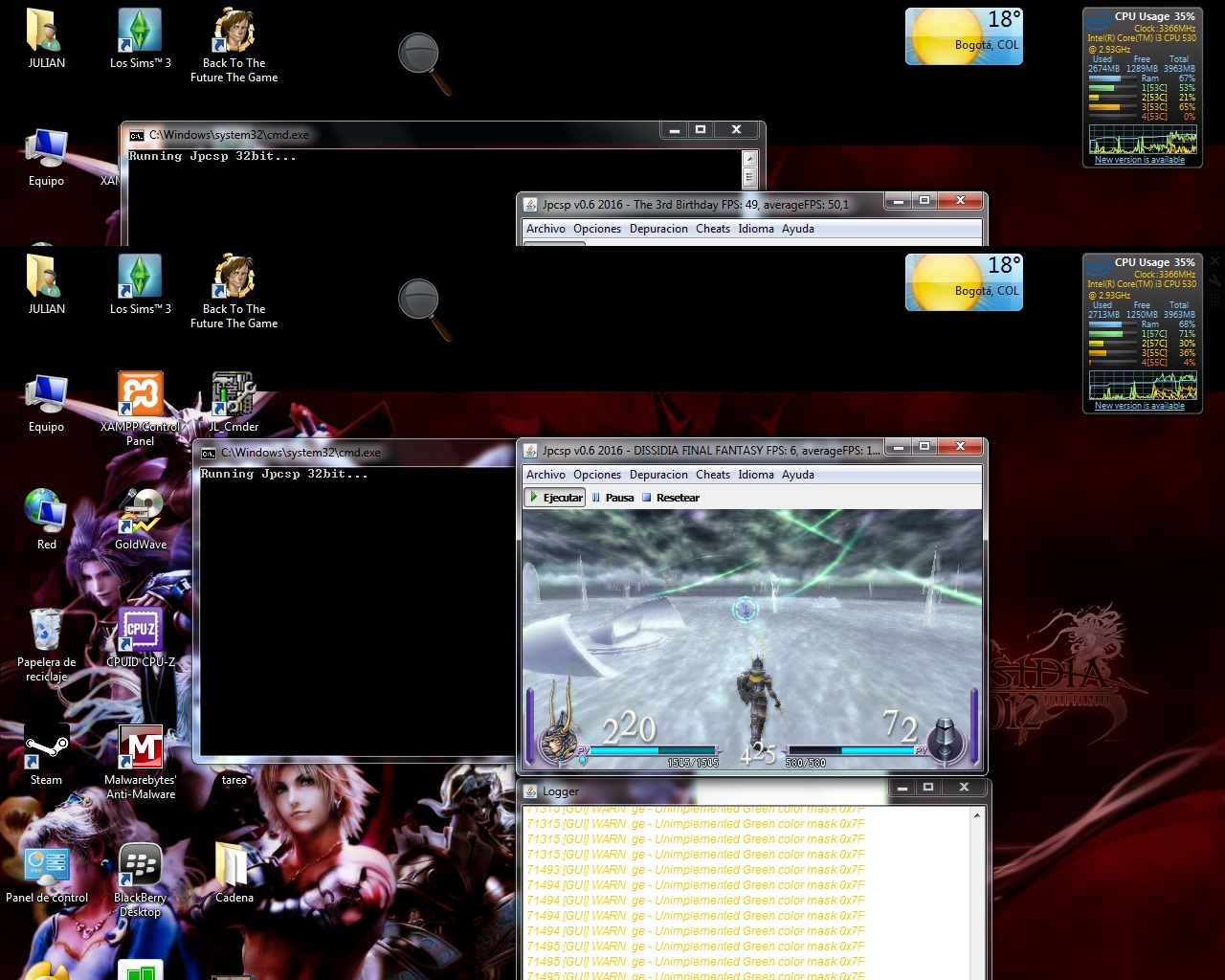Open Opciones menu in the DISSIDIA window

click(x=597, y=475)
